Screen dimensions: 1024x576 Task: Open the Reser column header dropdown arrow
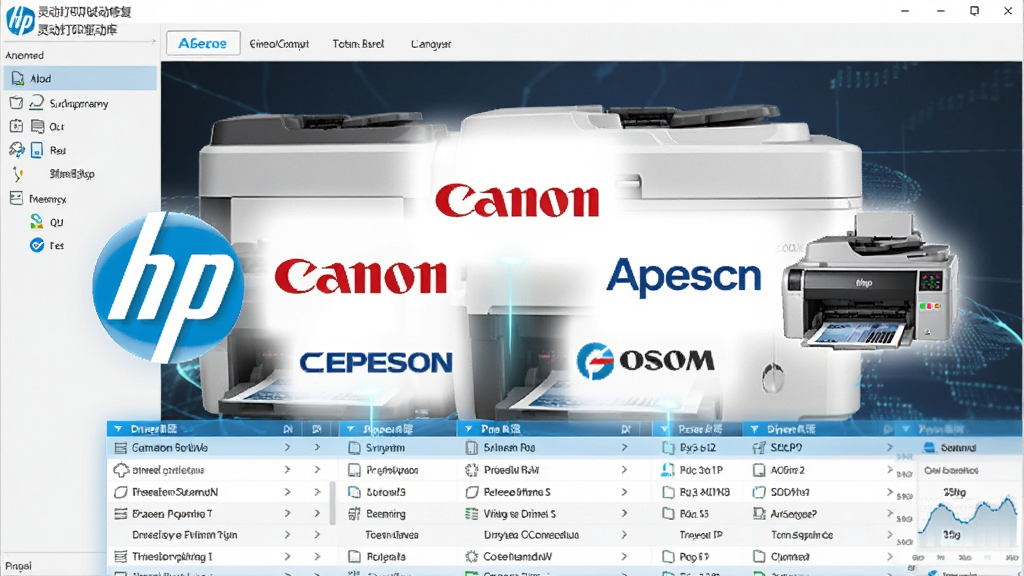click(664, 429)
